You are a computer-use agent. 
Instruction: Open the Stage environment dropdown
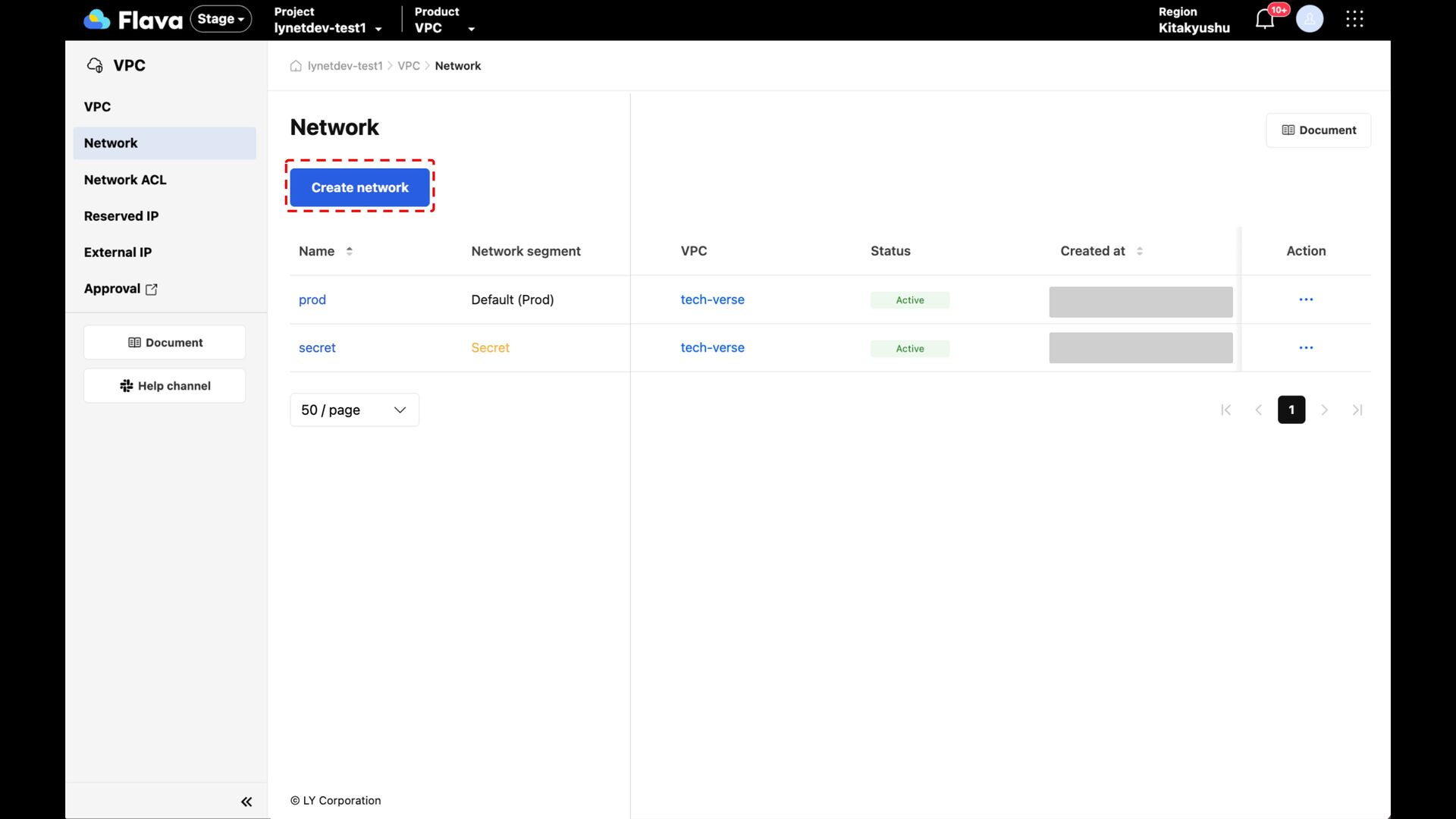click(x=221, y=19)
